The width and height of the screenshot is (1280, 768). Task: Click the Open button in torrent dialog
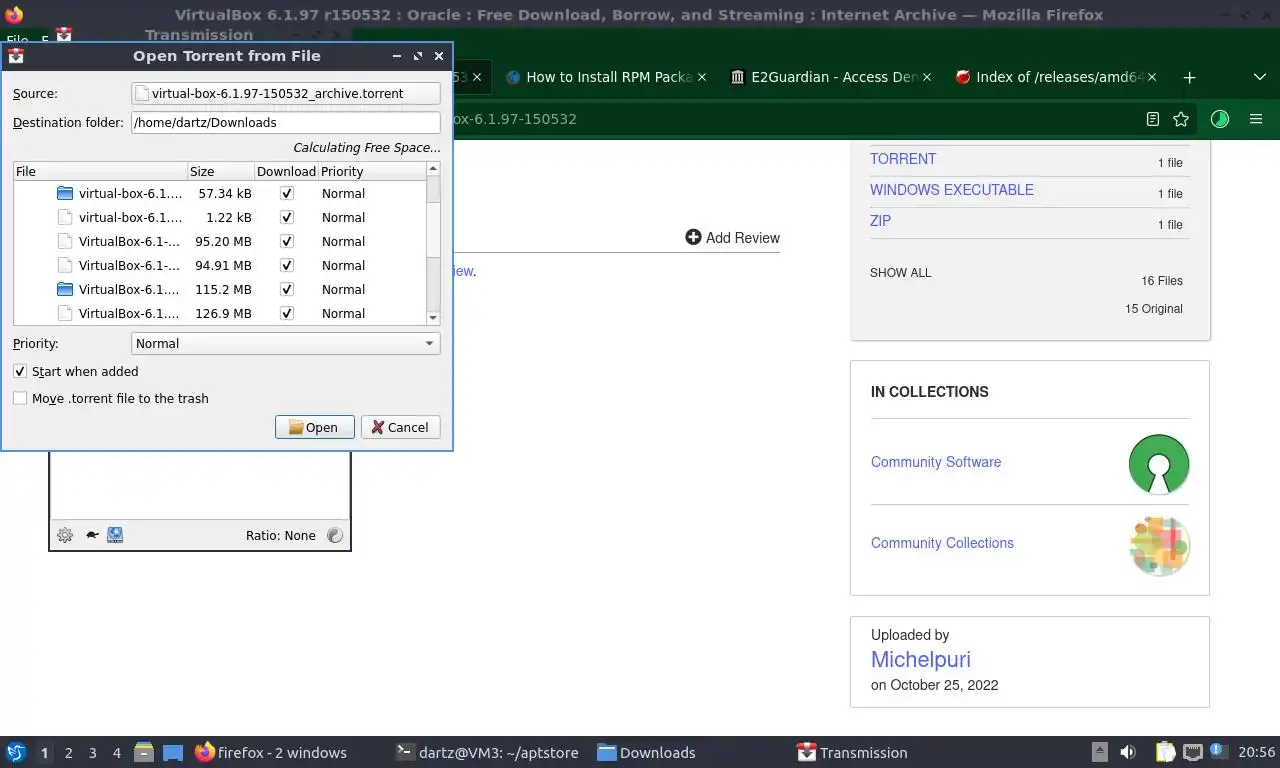(314, 427)
